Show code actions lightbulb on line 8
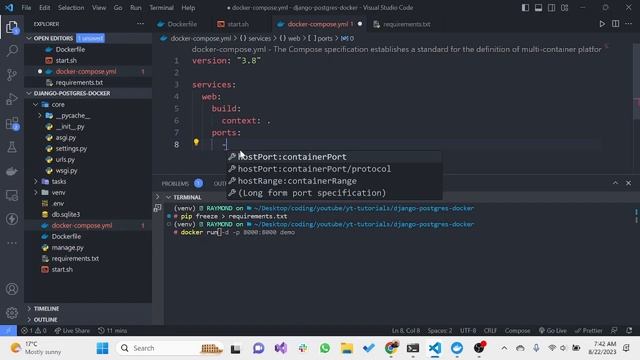Image resolution: width=640 pixels, height=360 pixels. [196, 142]
